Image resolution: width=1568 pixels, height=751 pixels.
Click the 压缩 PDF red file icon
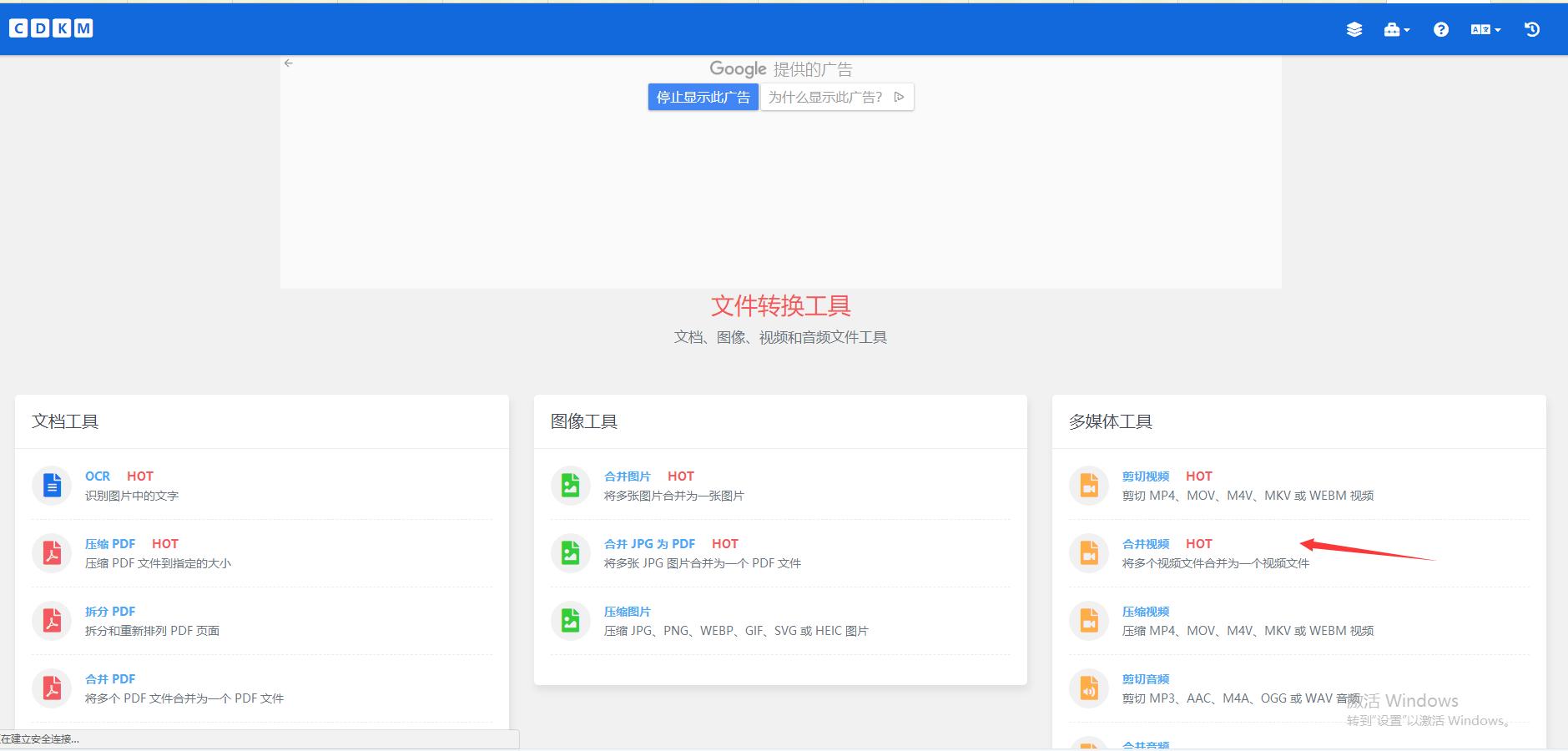52,552
